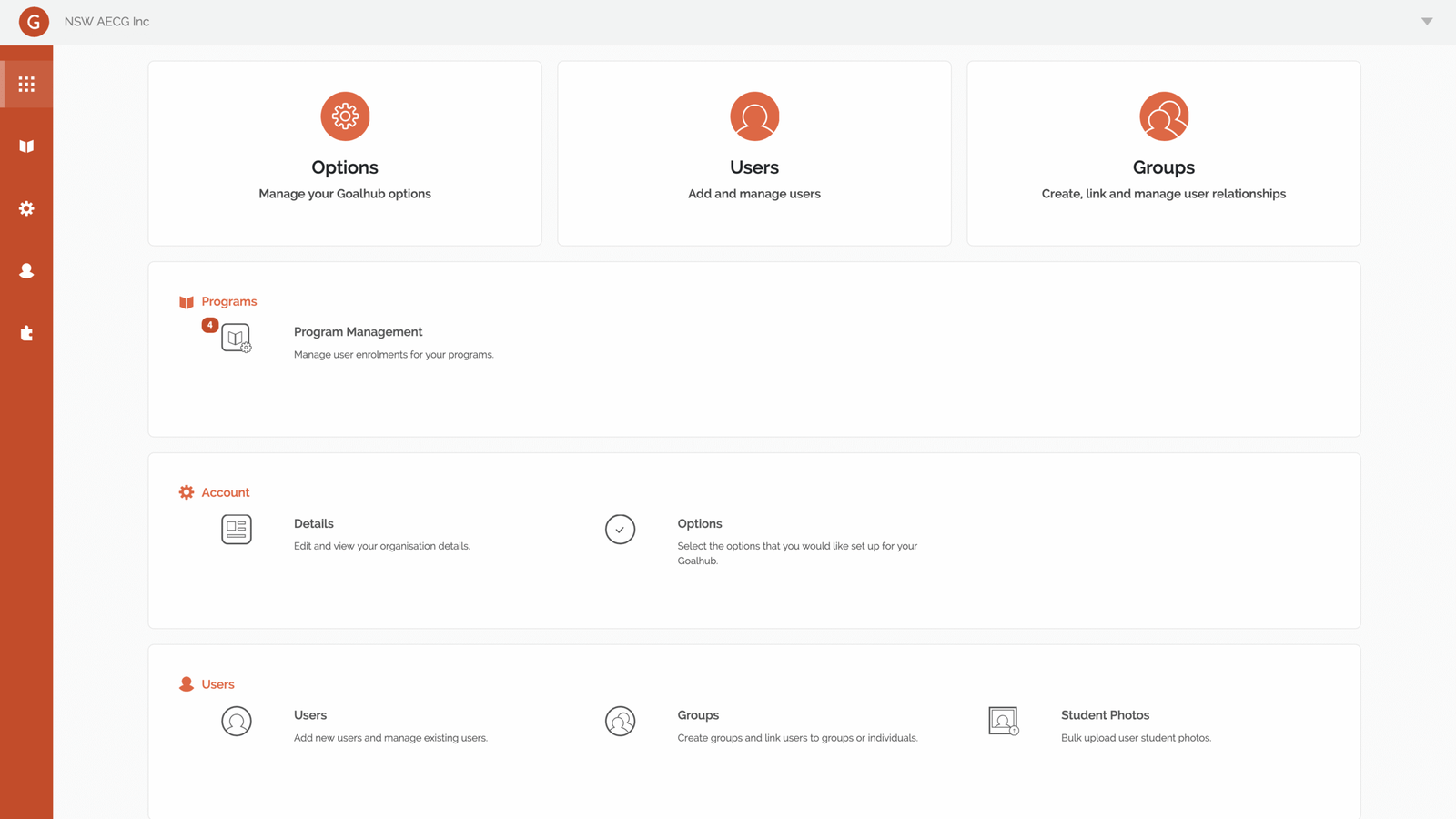The image size is (1456, 819).
Task: Select the Users section heading
Action: (x=217, y=683)
